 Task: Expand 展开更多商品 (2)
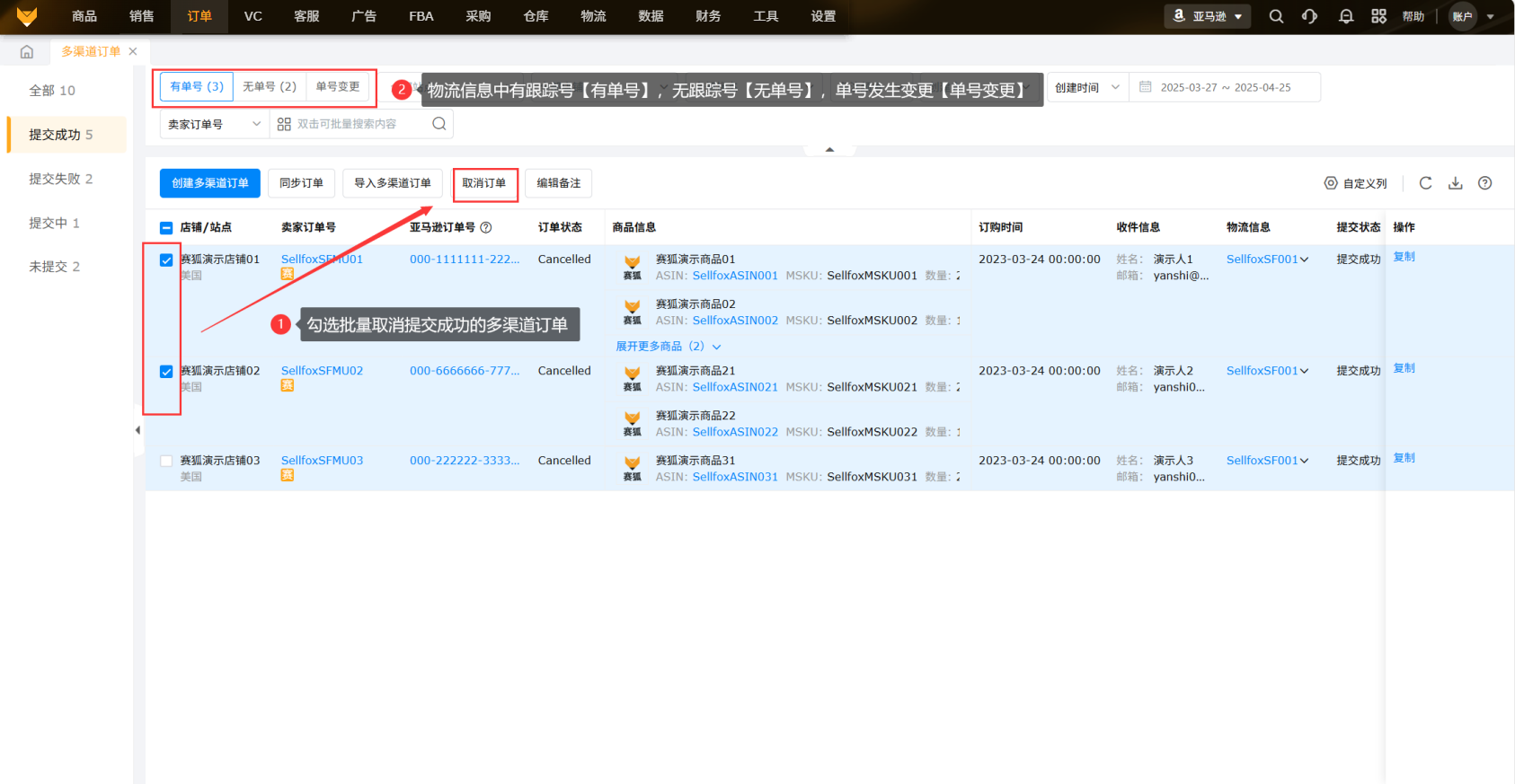pos(669,346)
